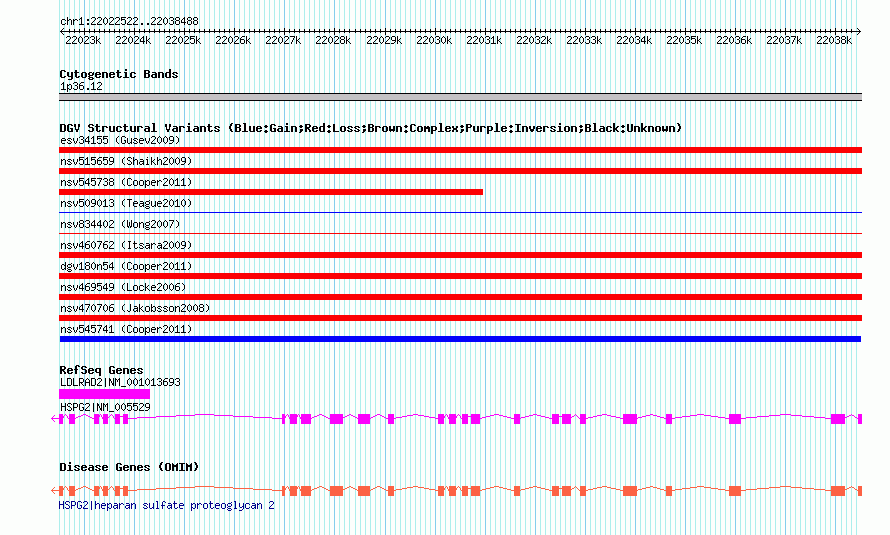Select the nsv509013 (Teague2010) thin blue line
Image resolution: width=890 pixels, height=535 pixels.
click(x=460, y=212)
